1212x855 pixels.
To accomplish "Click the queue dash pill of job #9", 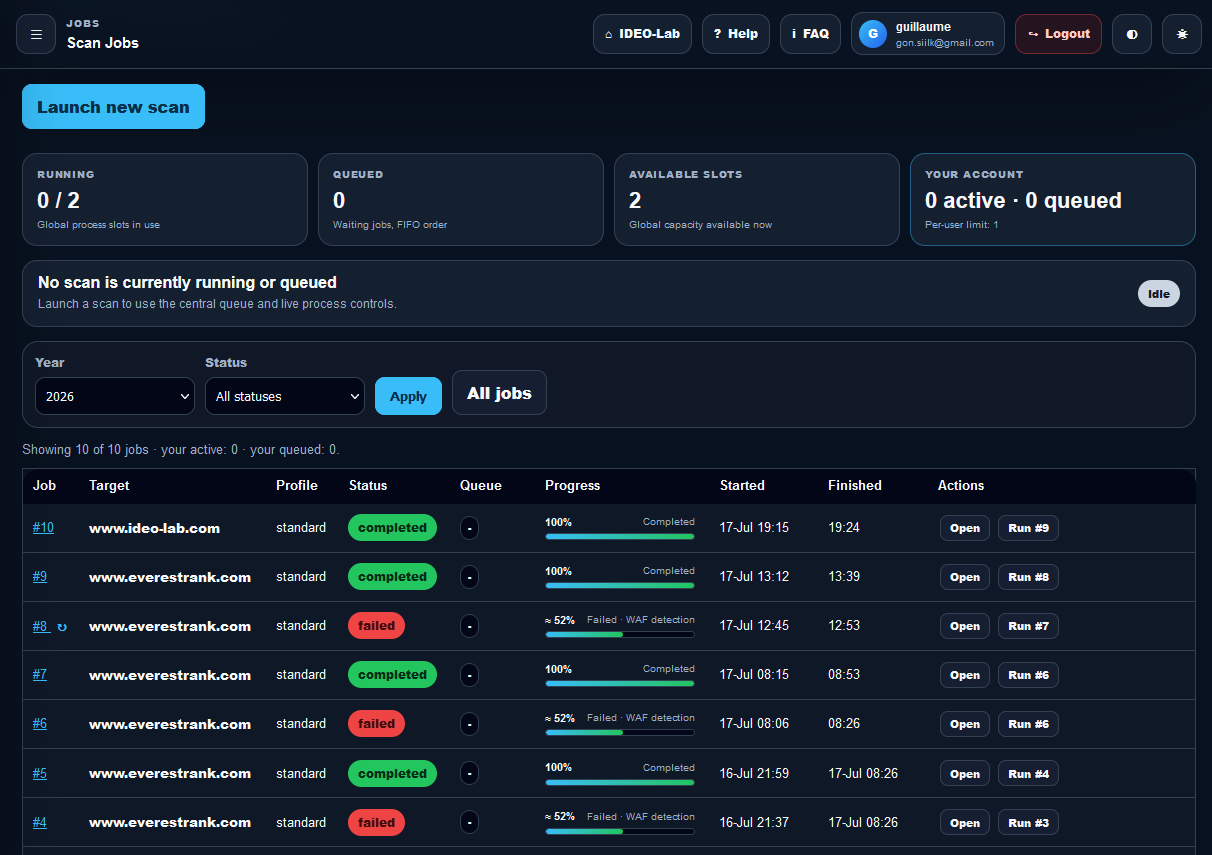I will tap(469, 577).
